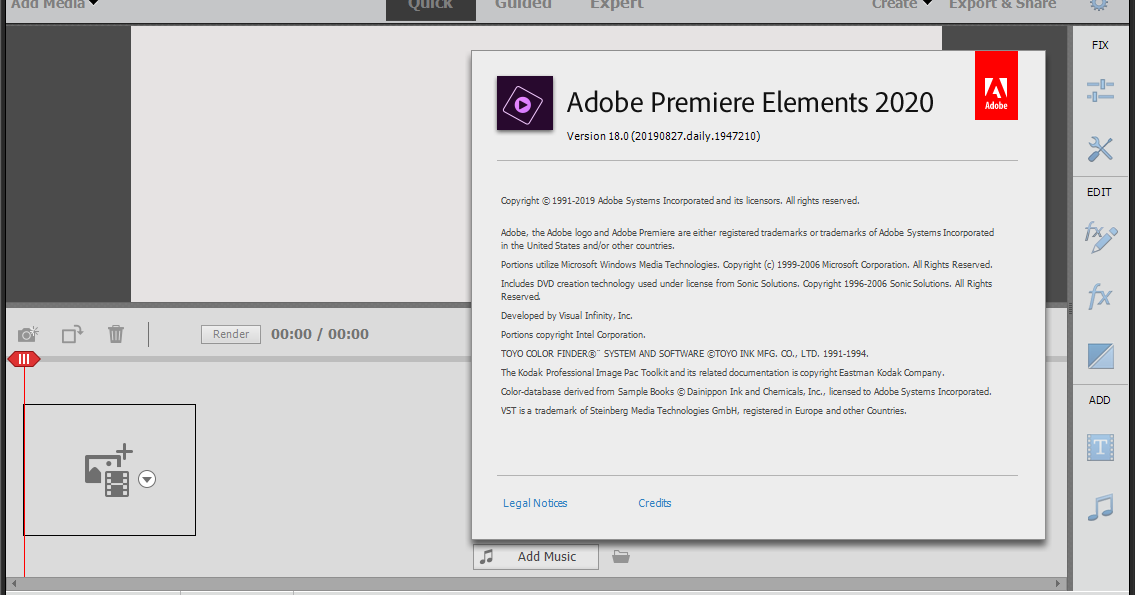
Task: Click the EDIT section label
Action: pyautogui.click(x=1100, y=192)
